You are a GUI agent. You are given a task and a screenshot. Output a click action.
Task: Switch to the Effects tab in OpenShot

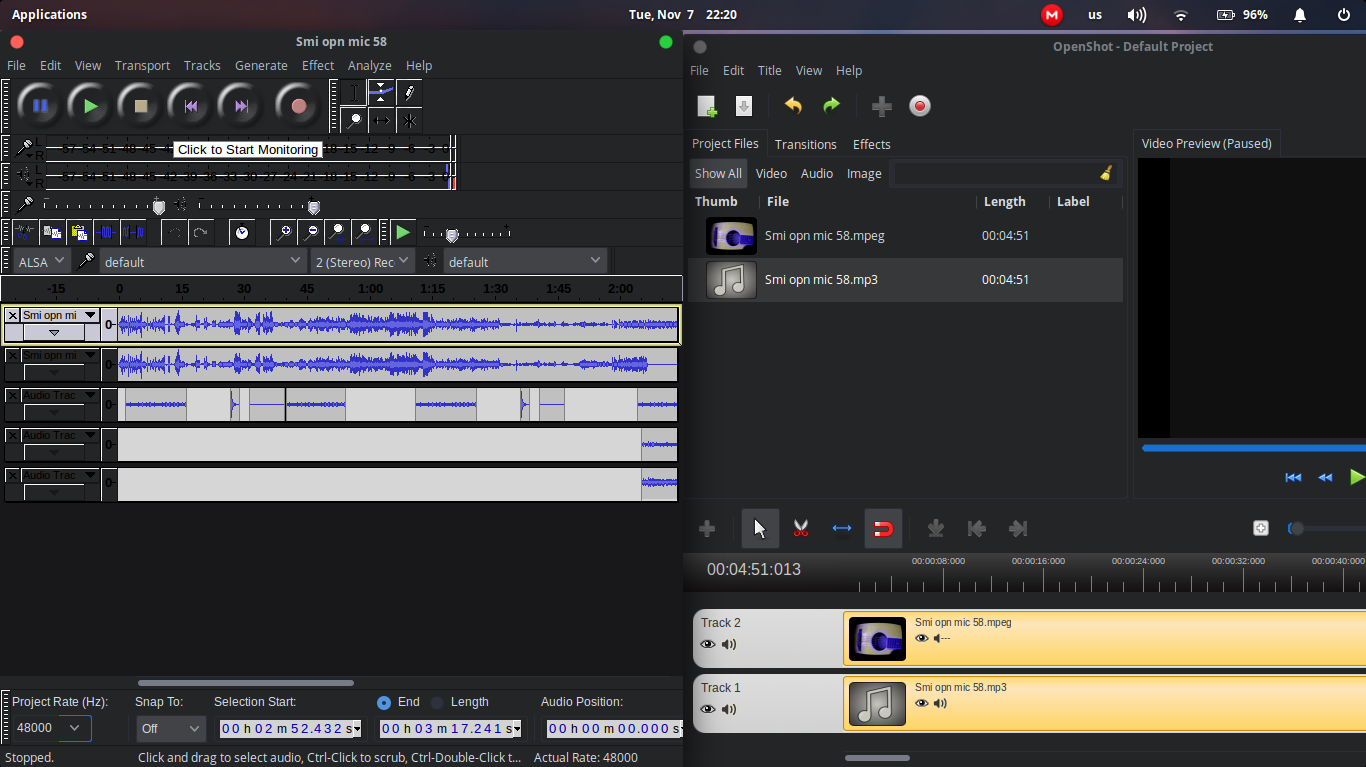click(871, 144)
